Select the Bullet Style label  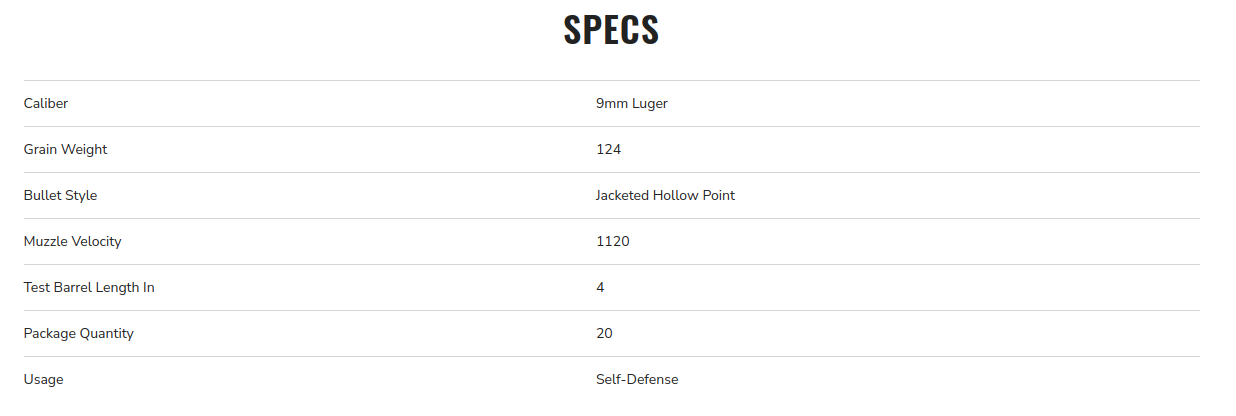[x=61, y=195]
